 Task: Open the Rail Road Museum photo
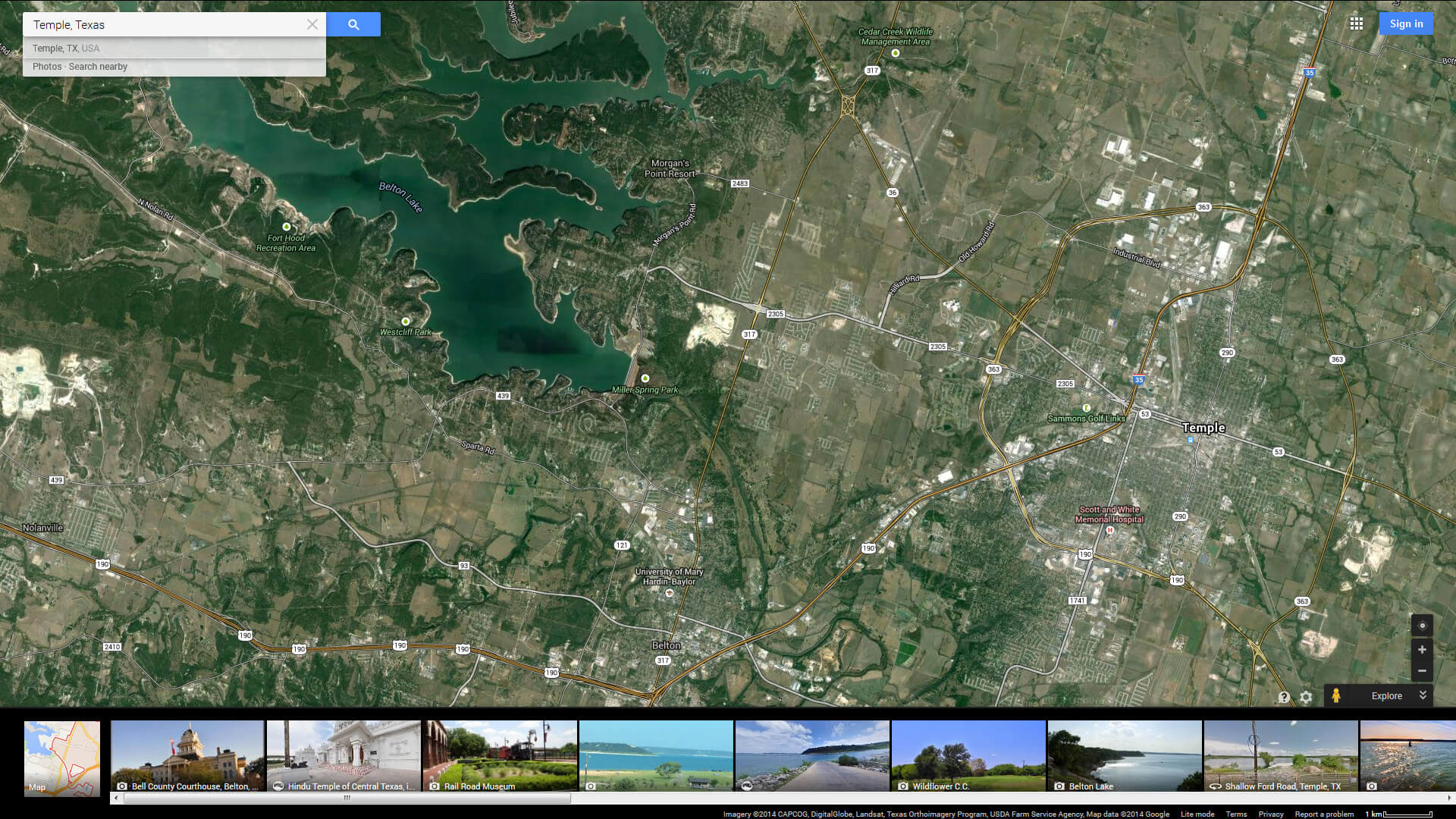(x=500, y=755)
